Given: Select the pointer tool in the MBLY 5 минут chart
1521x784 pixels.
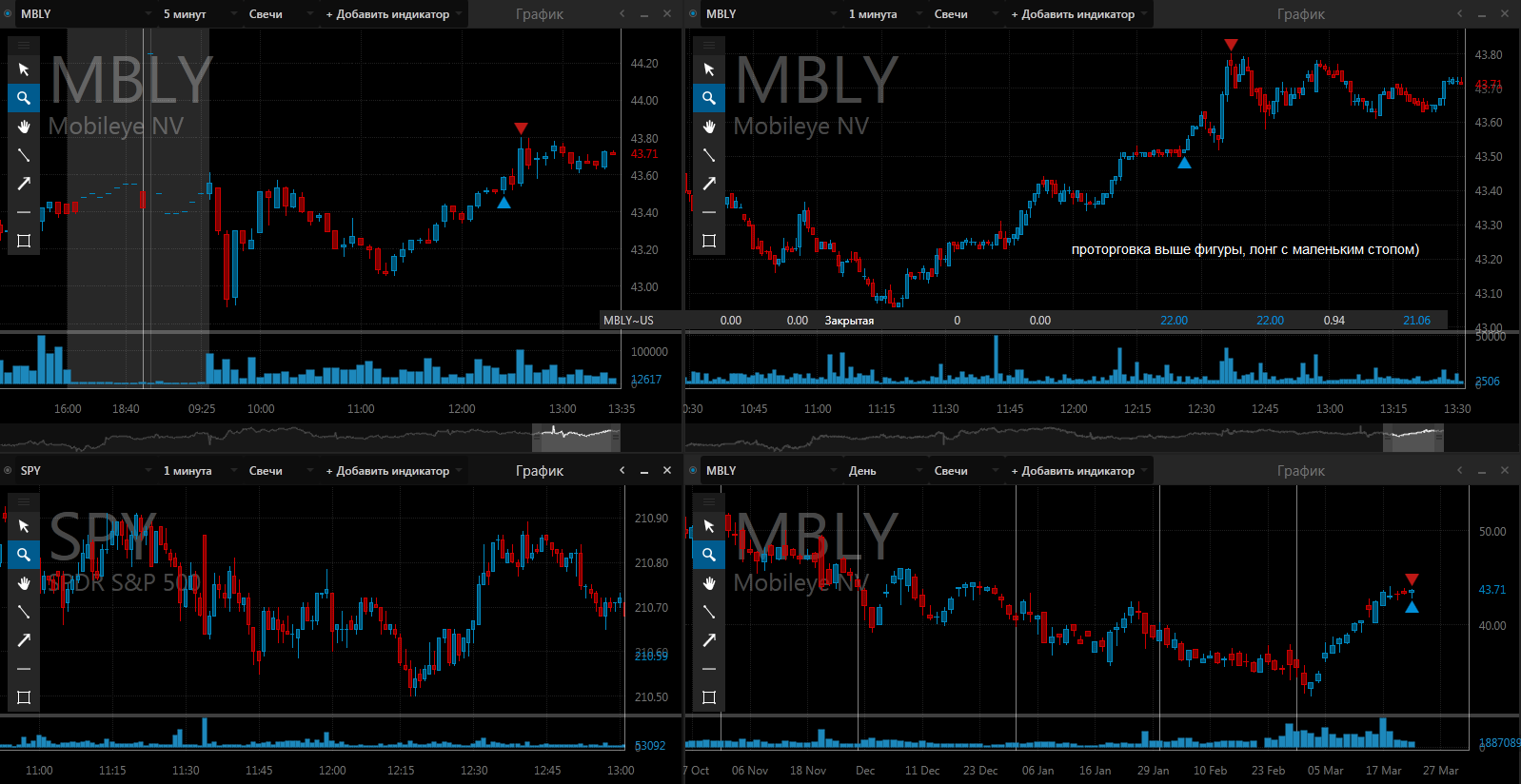Looking at the screenshot, I should click(x=24, y=69).
